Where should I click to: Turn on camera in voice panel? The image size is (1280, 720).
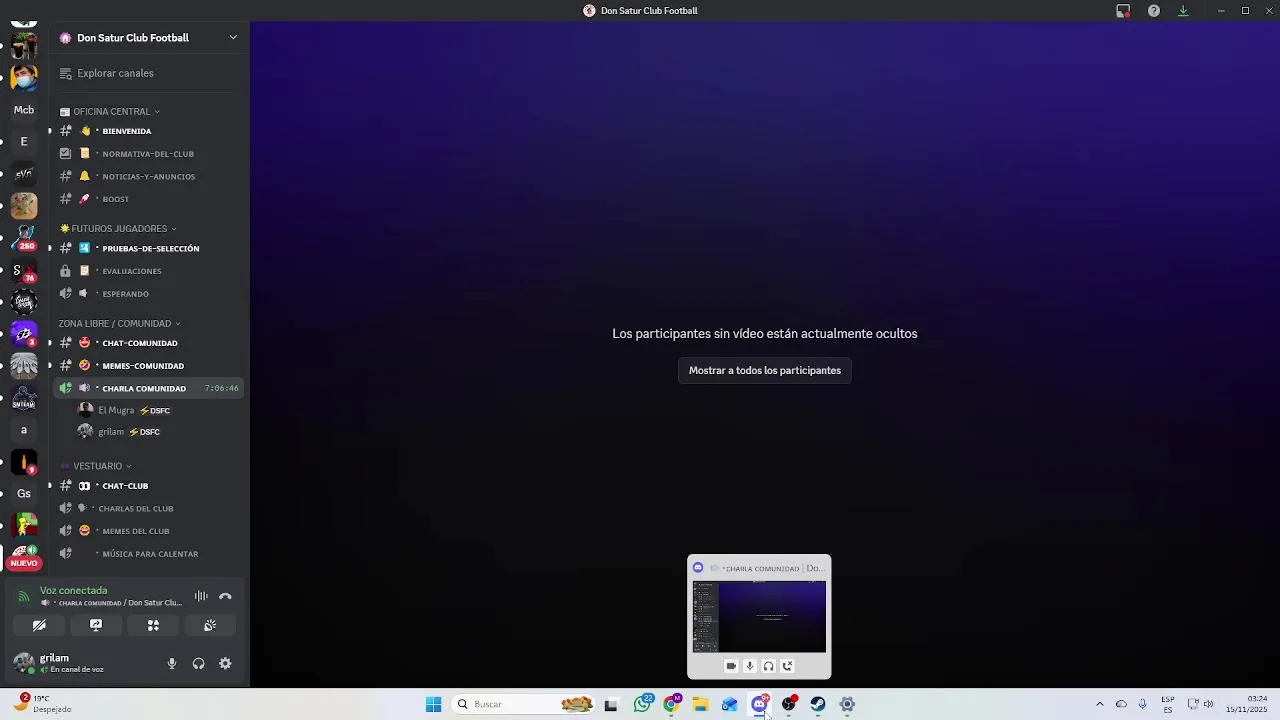pyautogui.click(x=39, y=625)
